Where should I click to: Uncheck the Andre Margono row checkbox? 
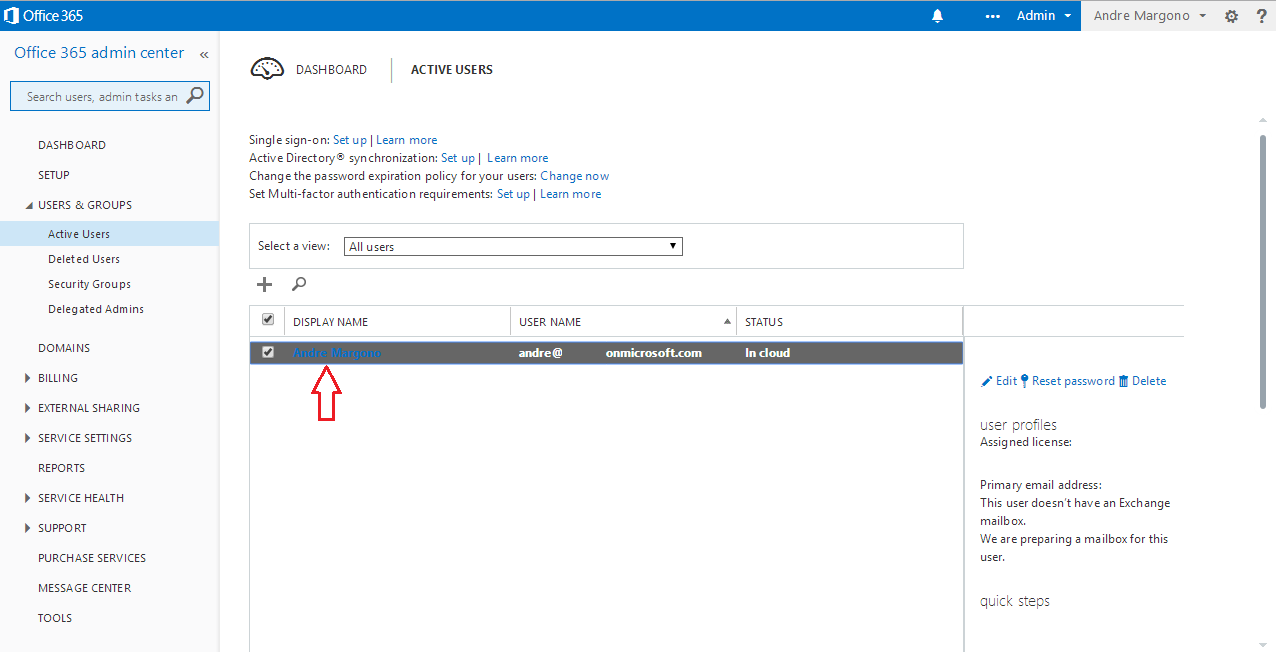[x=267, y=353]
